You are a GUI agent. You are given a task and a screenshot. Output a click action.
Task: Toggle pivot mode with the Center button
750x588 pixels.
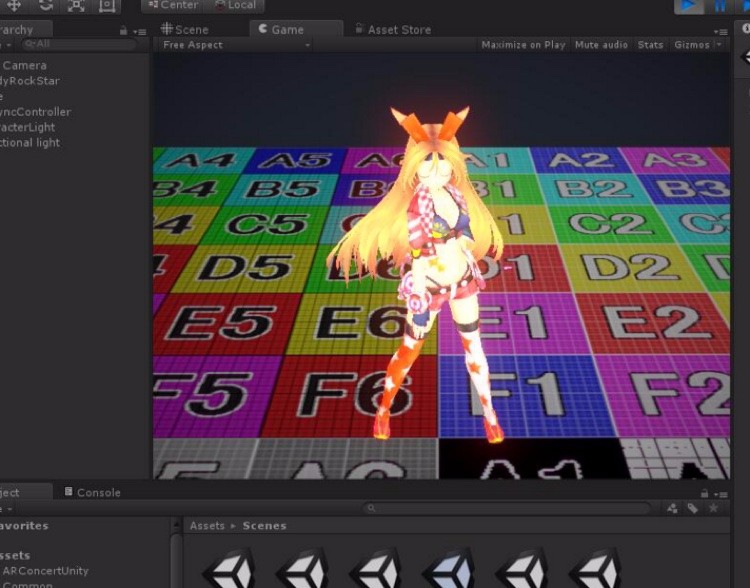click(x=172, y=5)
